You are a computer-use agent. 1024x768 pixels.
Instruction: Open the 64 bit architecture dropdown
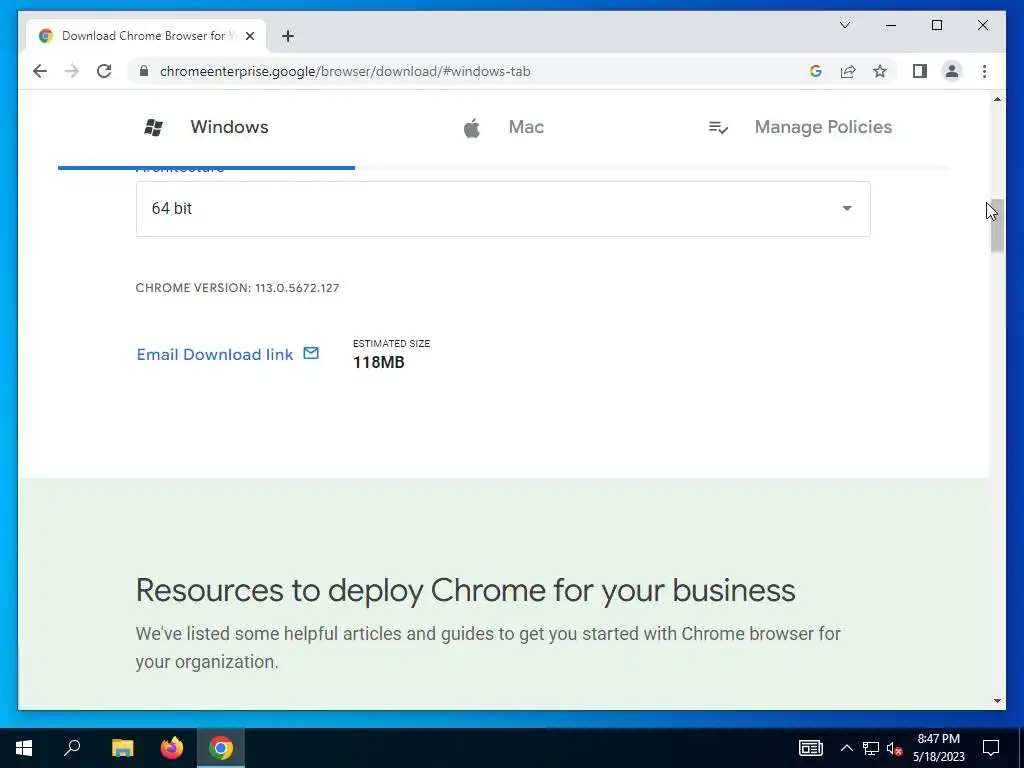[x=503, y=208]
